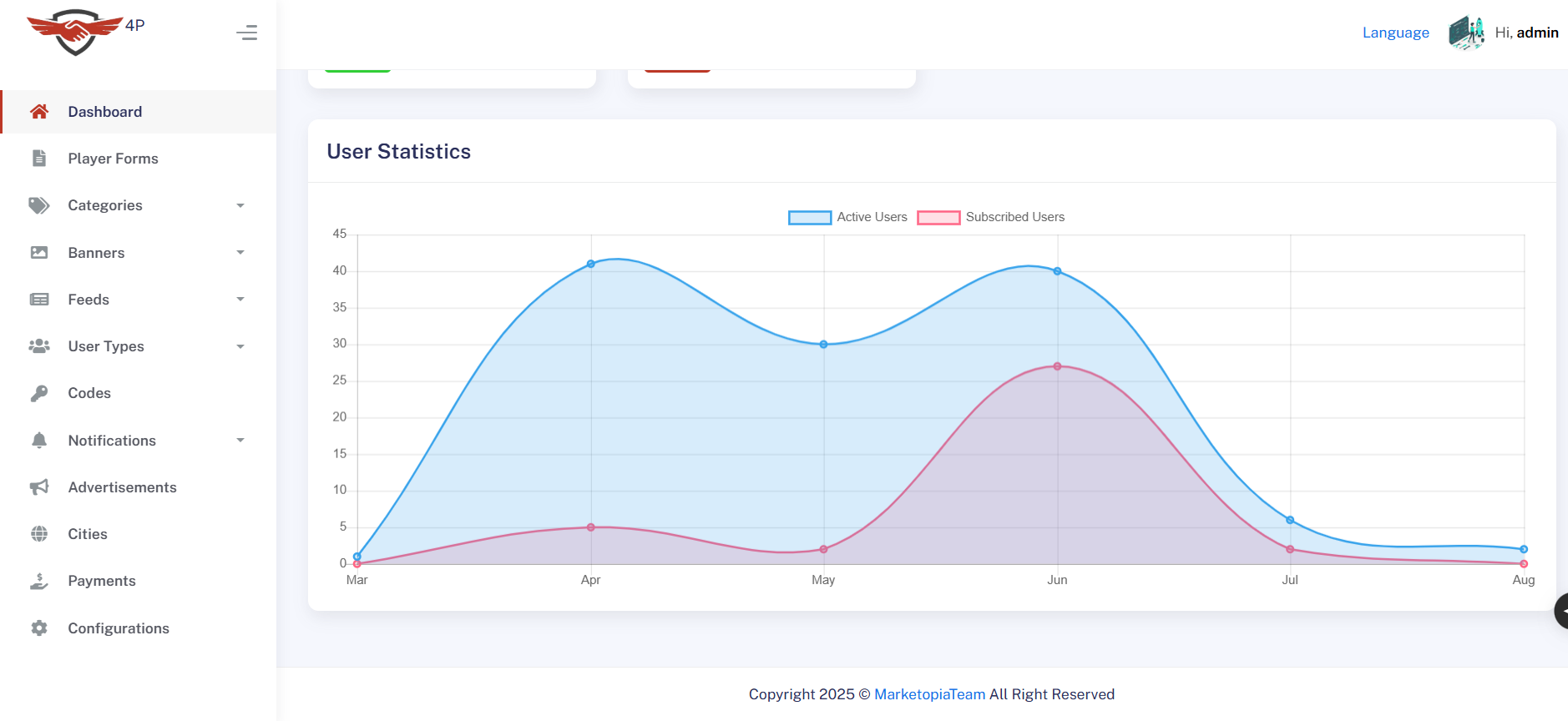This screenshot has width=1568, height=721.
Task: Click the Dashboard home icon
Action: [39, 112]
